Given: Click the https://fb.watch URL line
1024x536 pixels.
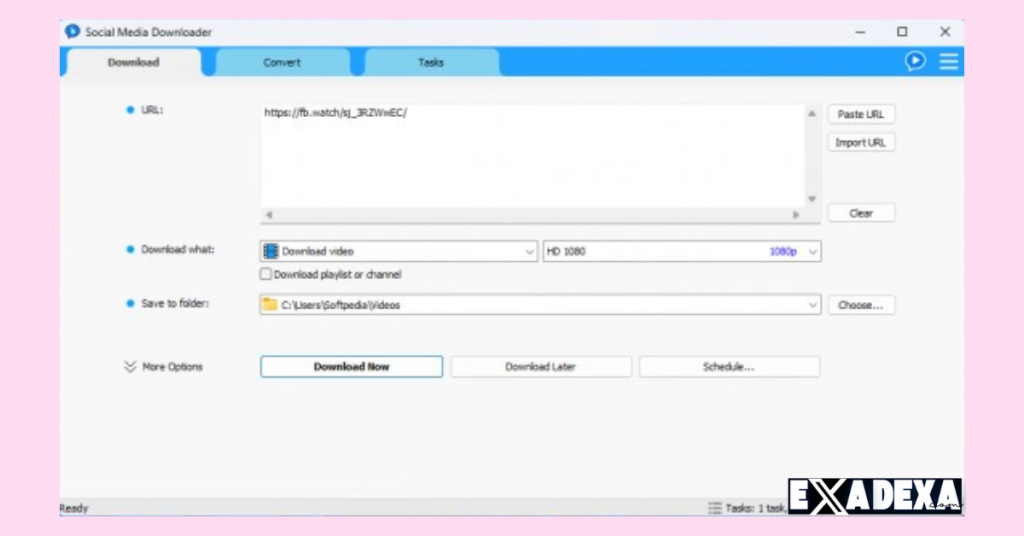Looking at the screenshot, I should (336, 112).
